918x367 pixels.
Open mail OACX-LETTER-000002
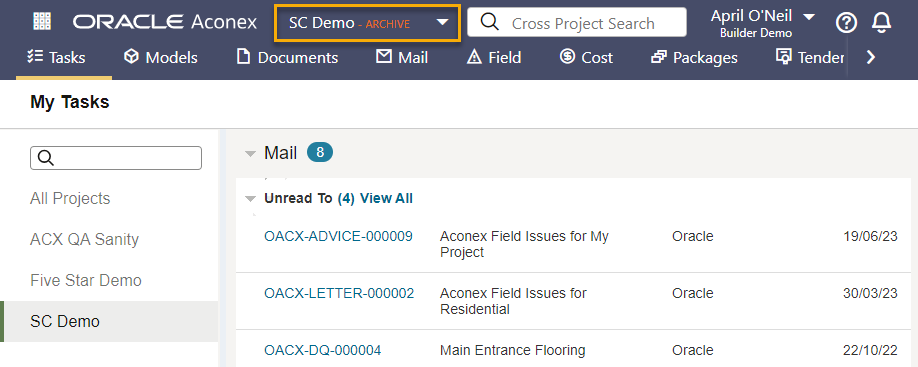pyautogui.click(x=339, y=293)
